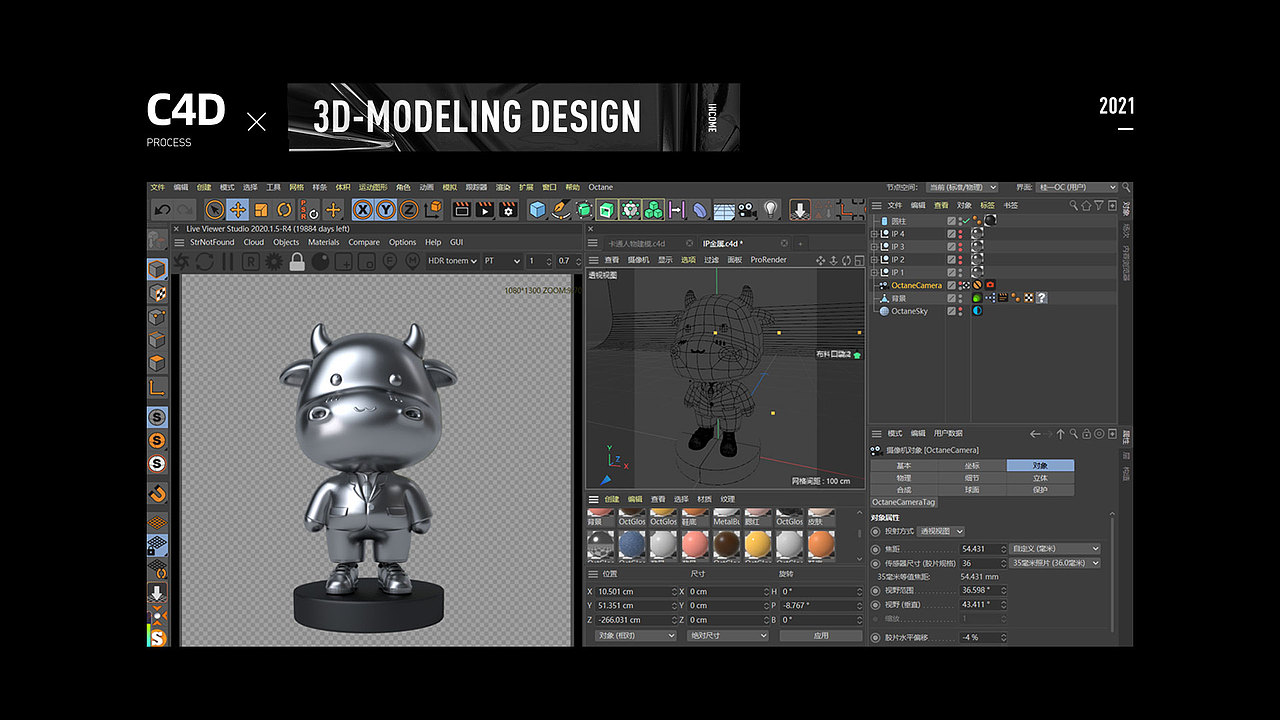Select the Live Selection arrow tool
Image resolution: width=1280 pixels, height=720 pixels.
tap(214, 210)
